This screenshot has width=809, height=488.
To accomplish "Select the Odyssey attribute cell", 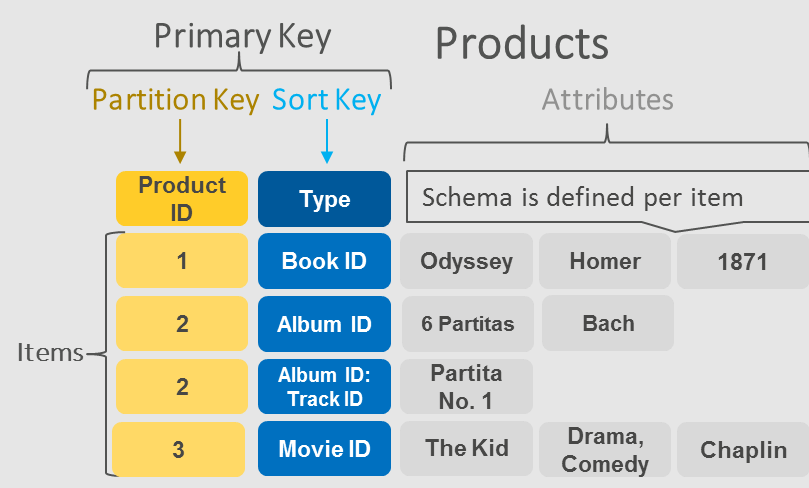I will (466, 261).
